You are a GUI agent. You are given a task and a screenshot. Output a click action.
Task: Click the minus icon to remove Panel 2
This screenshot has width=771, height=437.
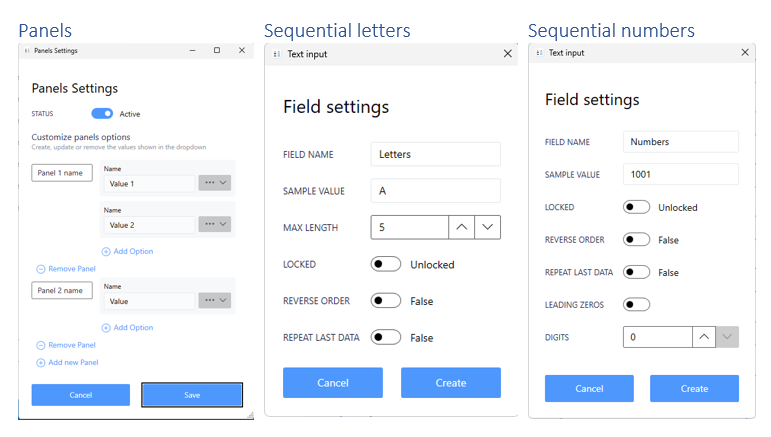[x=41, y=345]
